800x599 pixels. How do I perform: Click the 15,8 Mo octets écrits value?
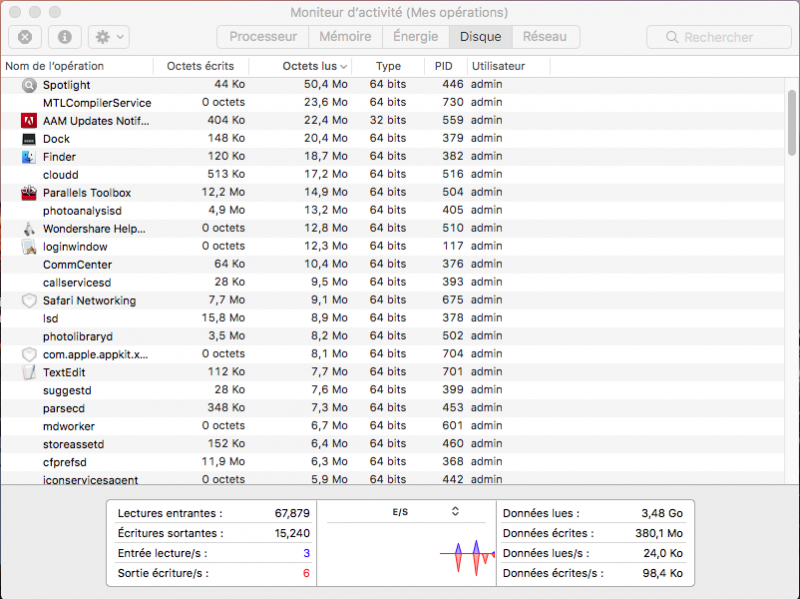tap(223, 317)
